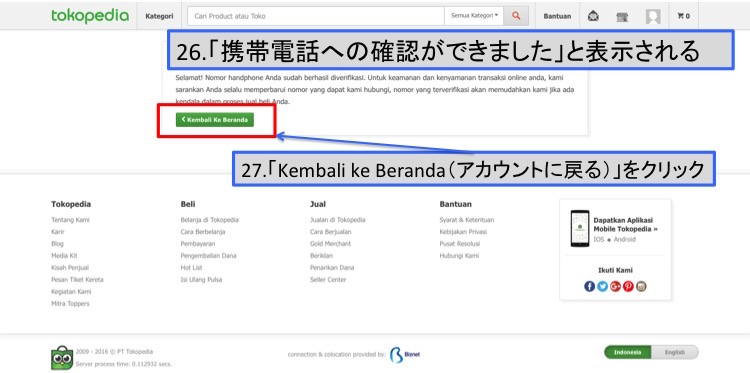Open Tentang Kami link

pos(70,220)
